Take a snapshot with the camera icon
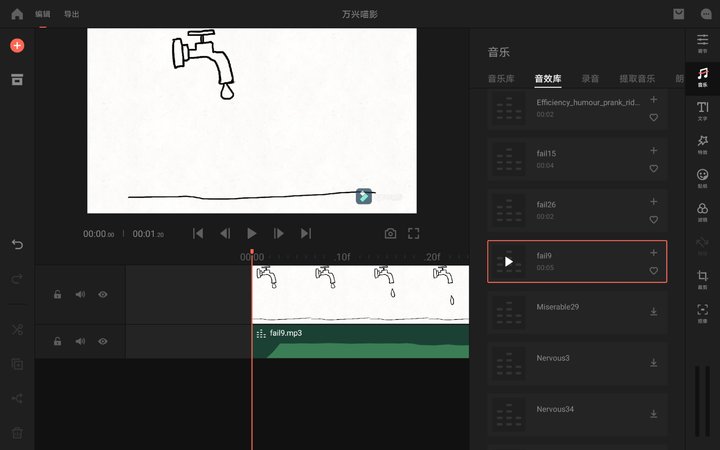This screenshot has width=720, height=450. click(x=390, y=234)
